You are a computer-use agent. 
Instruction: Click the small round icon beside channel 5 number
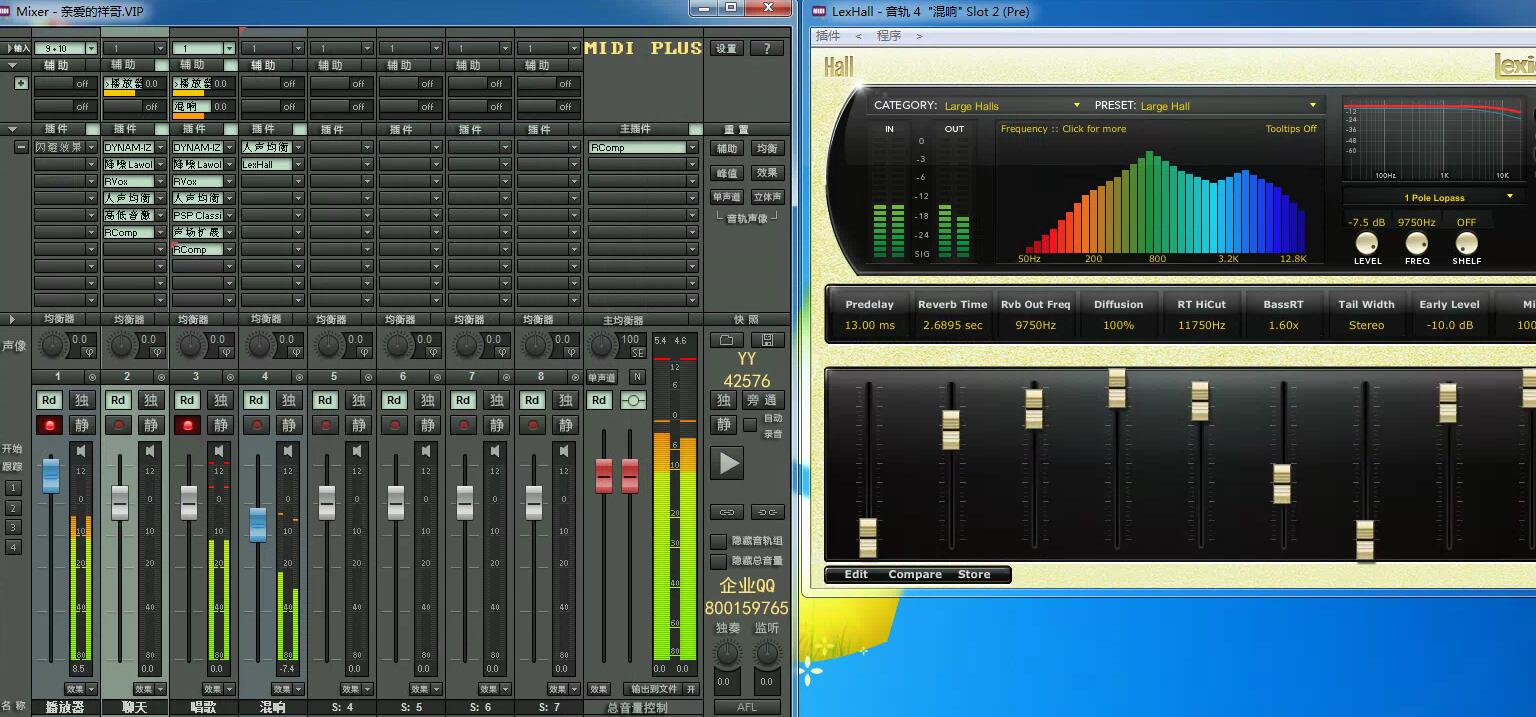pyautogui.click(x=368, y=377)
